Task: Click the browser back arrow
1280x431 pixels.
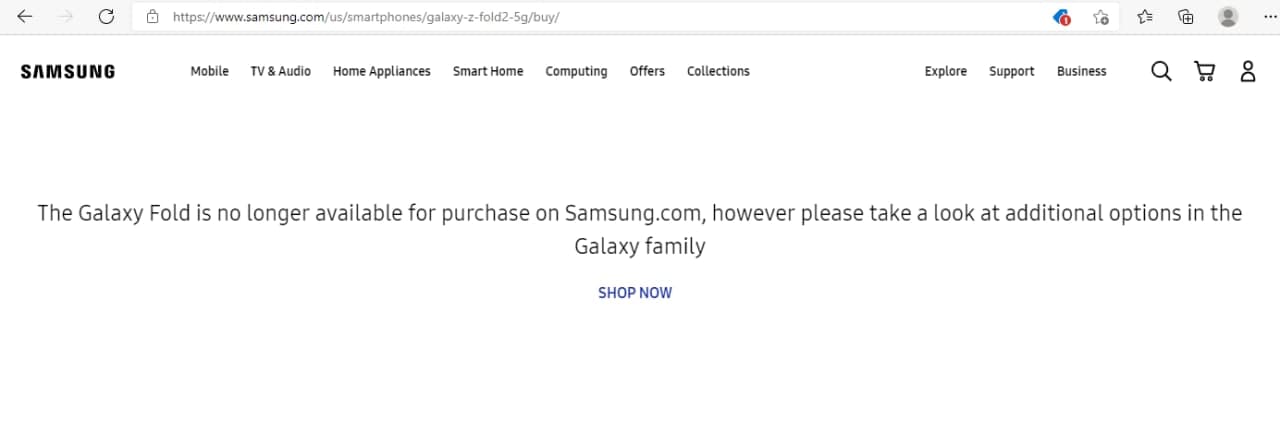Action: 25,17
